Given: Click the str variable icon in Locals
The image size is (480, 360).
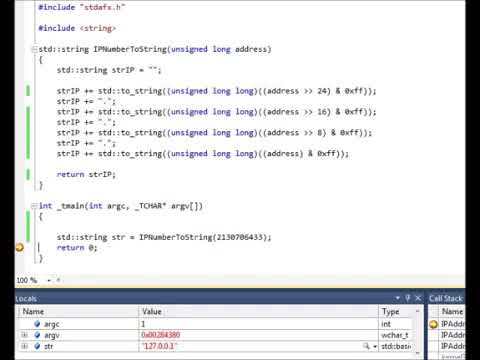Looking at the screenshot, I should pos(37,346).
